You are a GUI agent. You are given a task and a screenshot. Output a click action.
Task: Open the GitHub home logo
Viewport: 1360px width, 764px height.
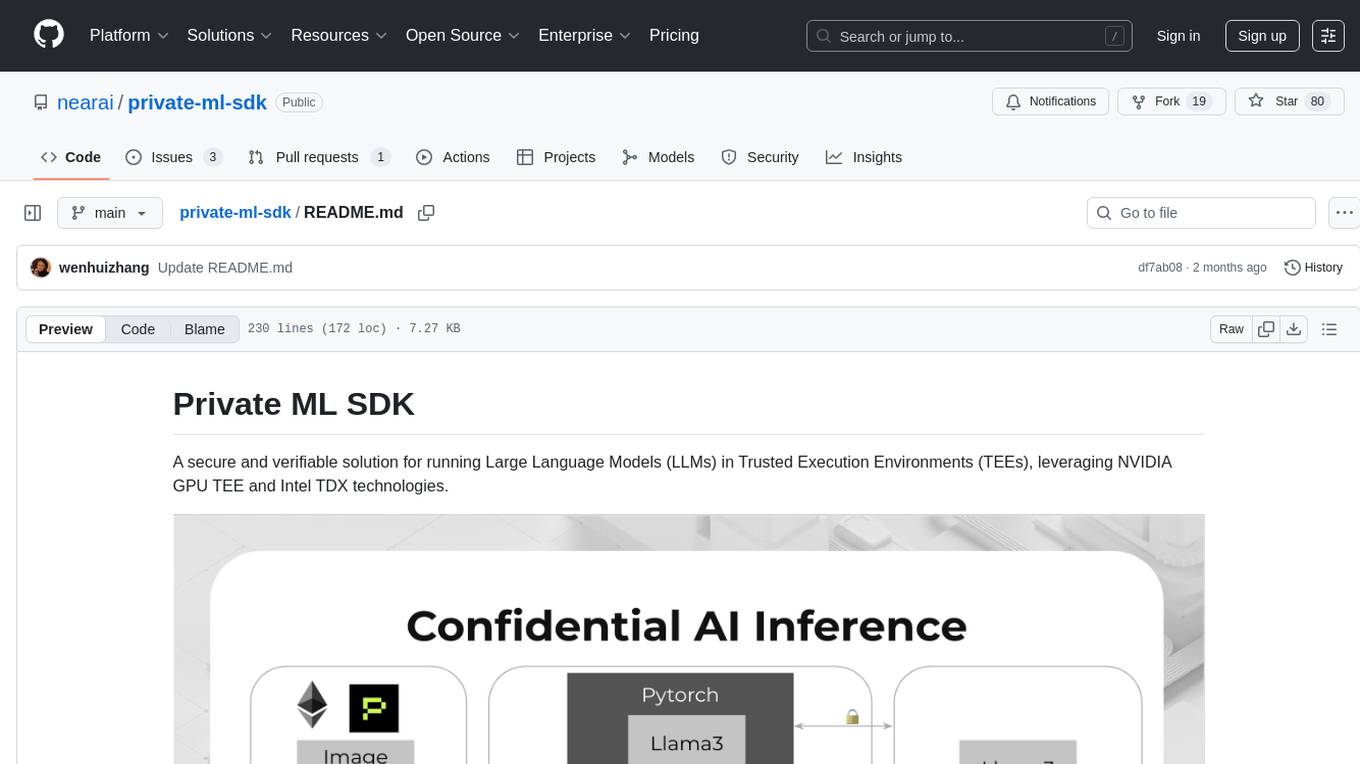[49, 35]
